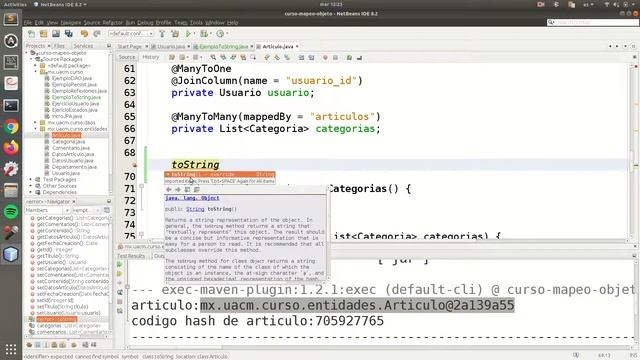Open Spotify from the Ubuntu dock
640x360 pixels.
point(11,212)
